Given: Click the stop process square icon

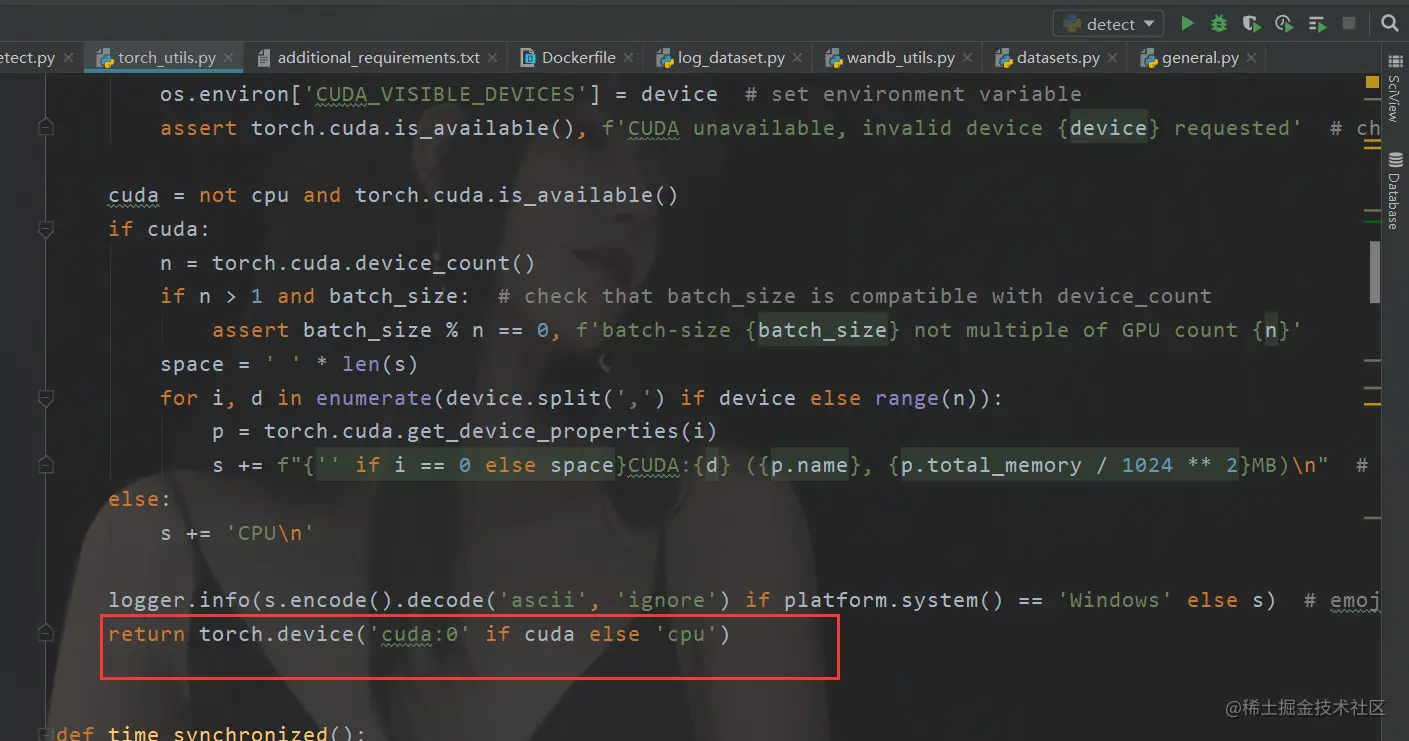Looking at the screenshot, I should (x=1349, y=23).
